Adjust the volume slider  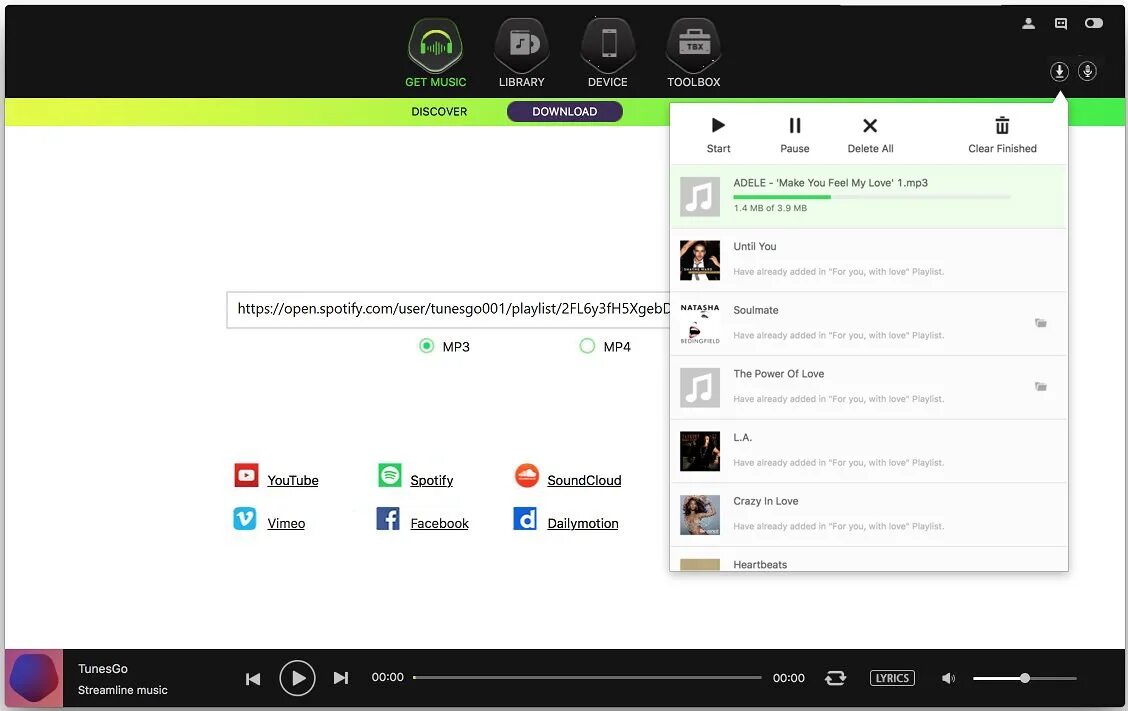click(1024, 678)
